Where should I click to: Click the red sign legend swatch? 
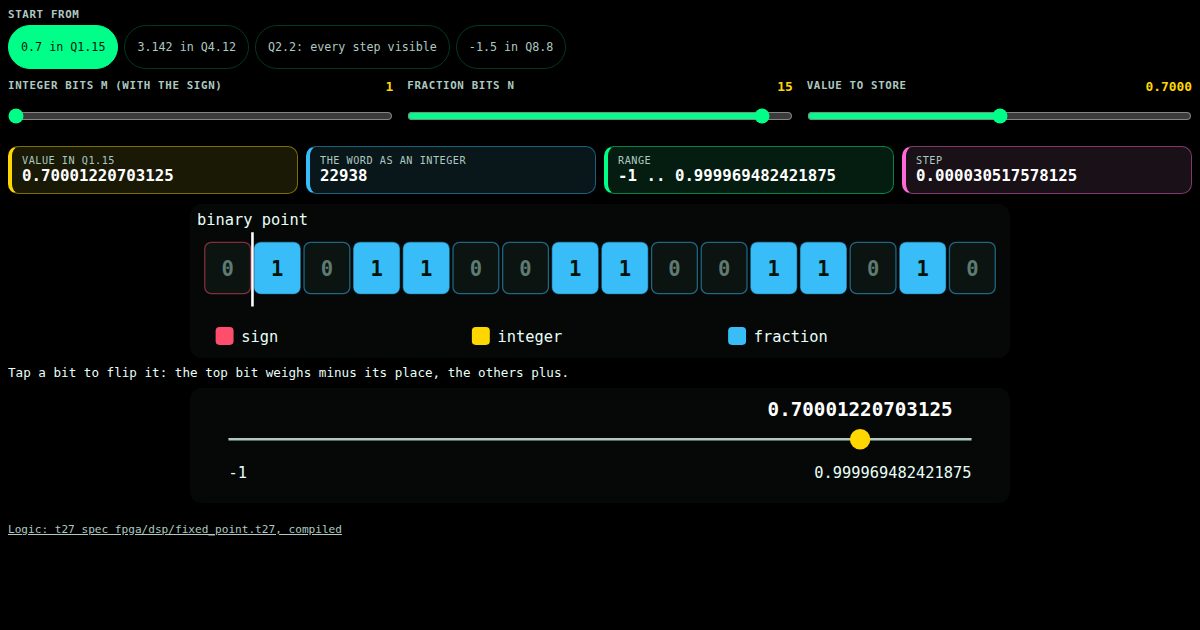(225, 336)
